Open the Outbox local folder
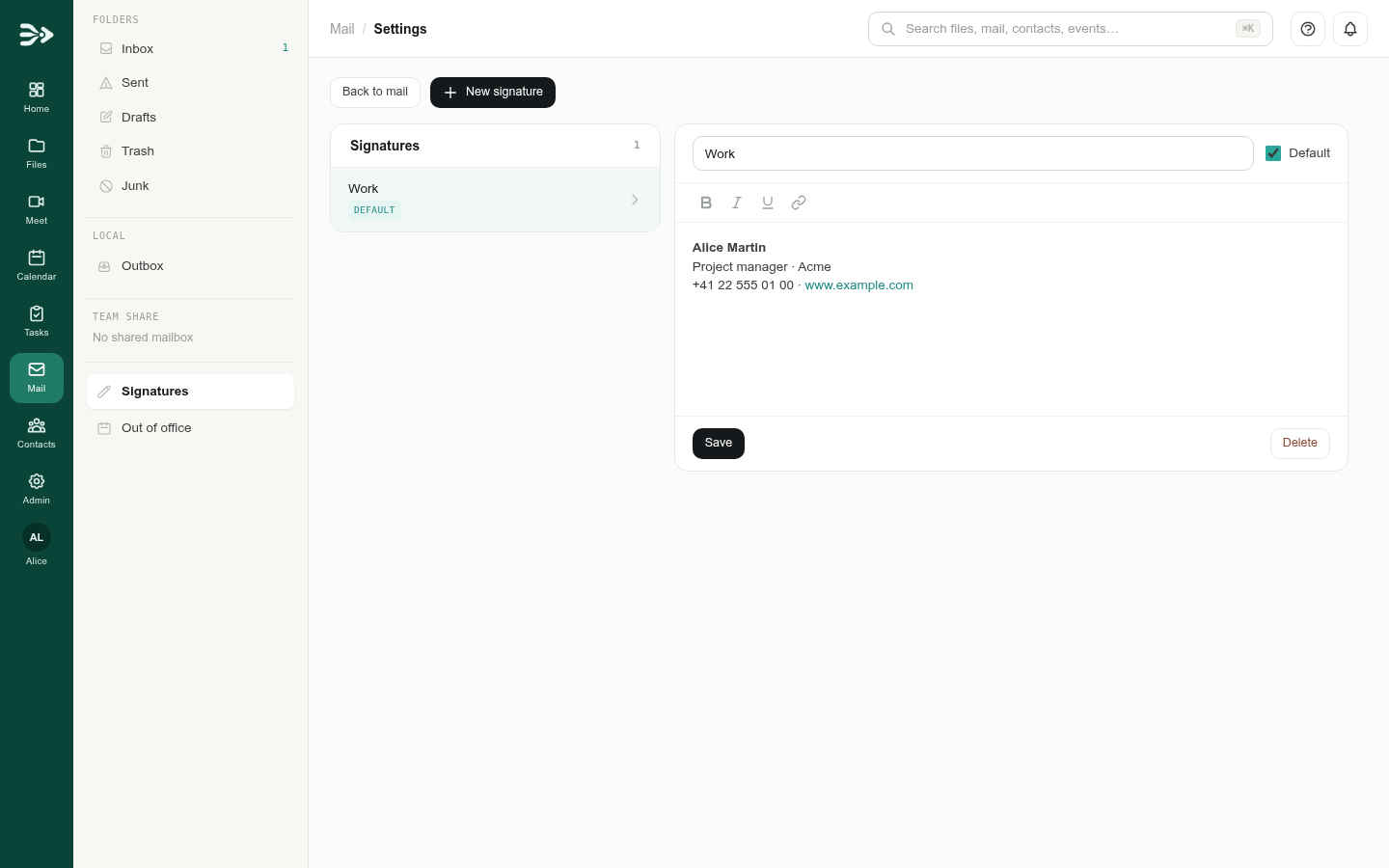The height and width of the screenshot is (868, 1389). click(191, 266)
